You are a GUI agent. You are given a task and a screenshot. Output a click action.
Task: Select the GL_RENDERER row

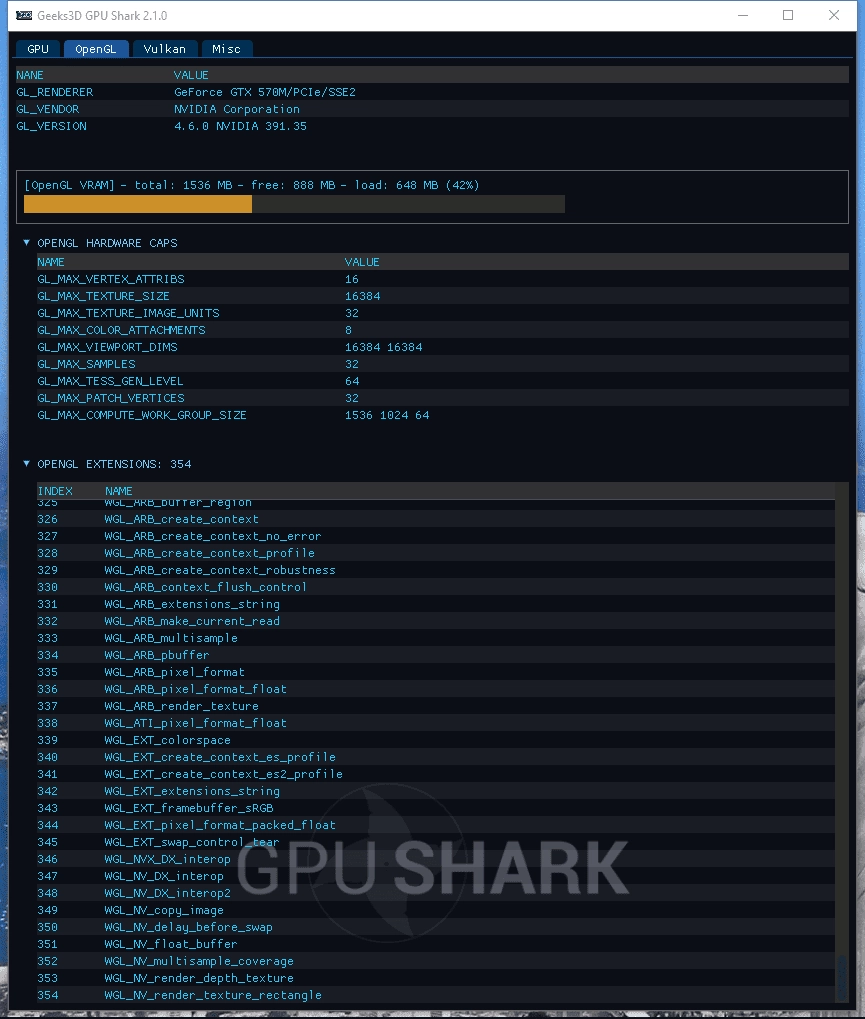coord(432,92)
